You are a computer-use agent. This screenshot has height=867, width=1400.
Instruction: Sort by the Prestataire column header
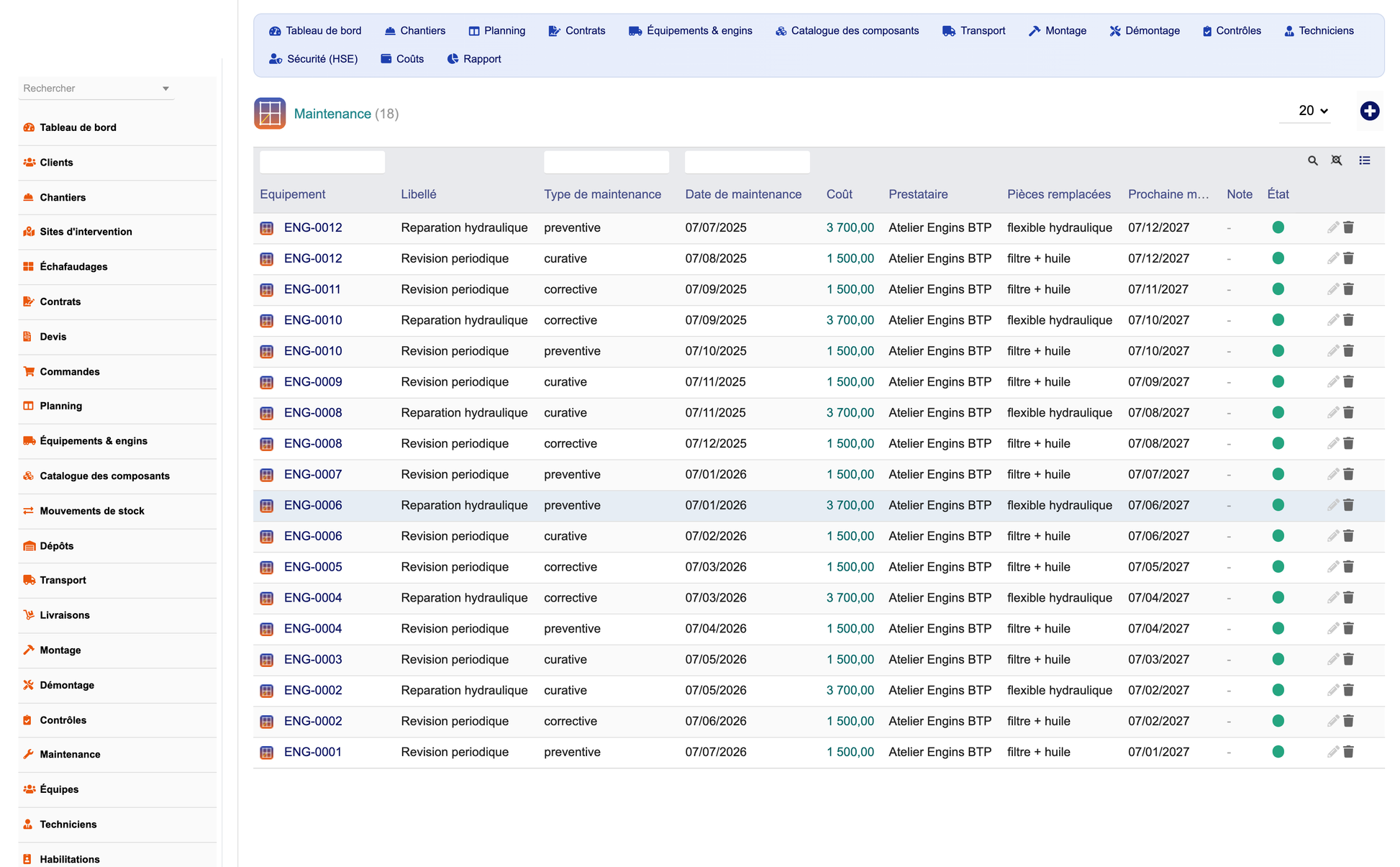tap(918, 194)
